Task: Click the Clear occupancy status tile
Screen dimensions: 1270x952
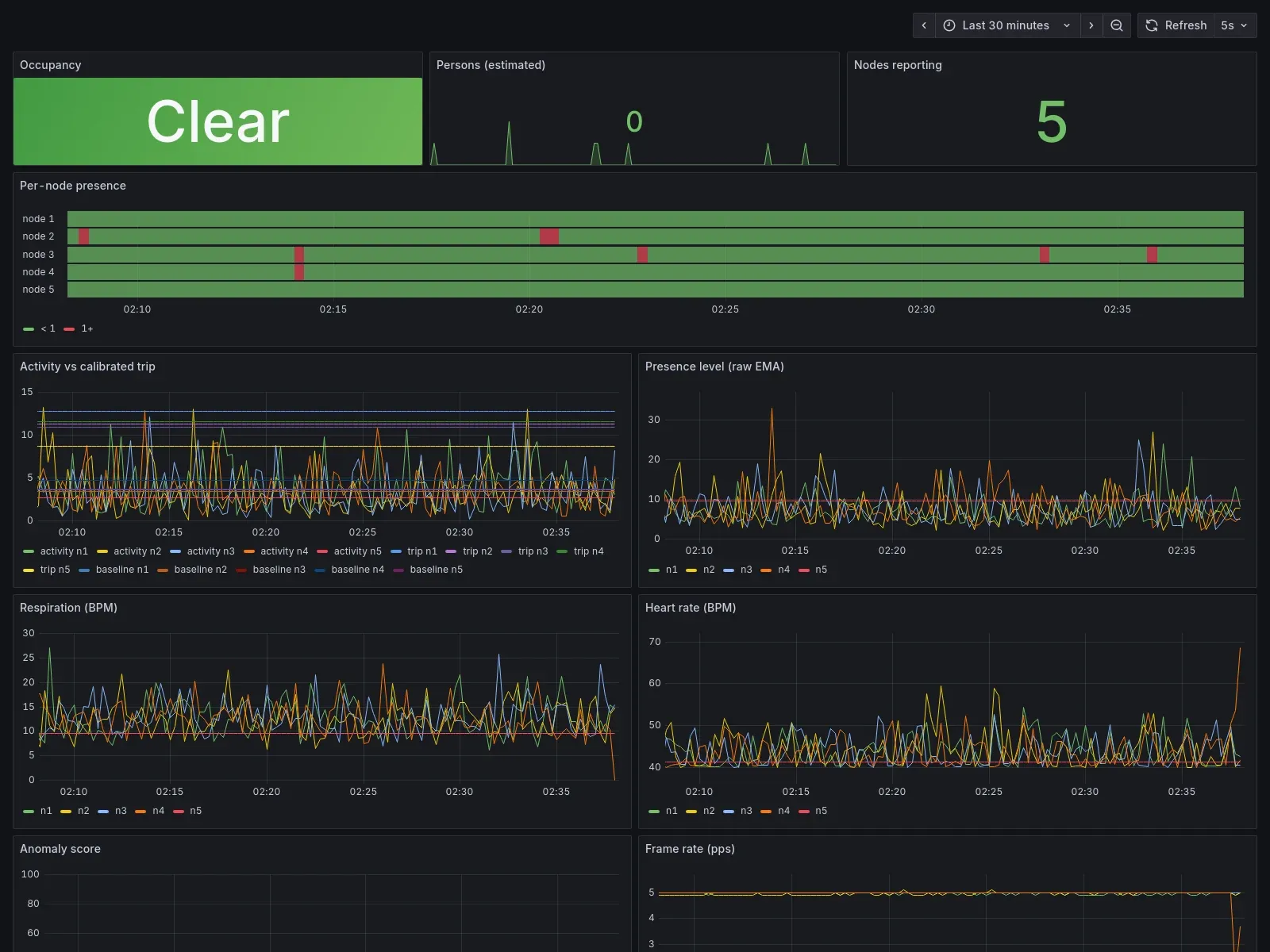Action: pyautogui.click(x=217, y=121)
